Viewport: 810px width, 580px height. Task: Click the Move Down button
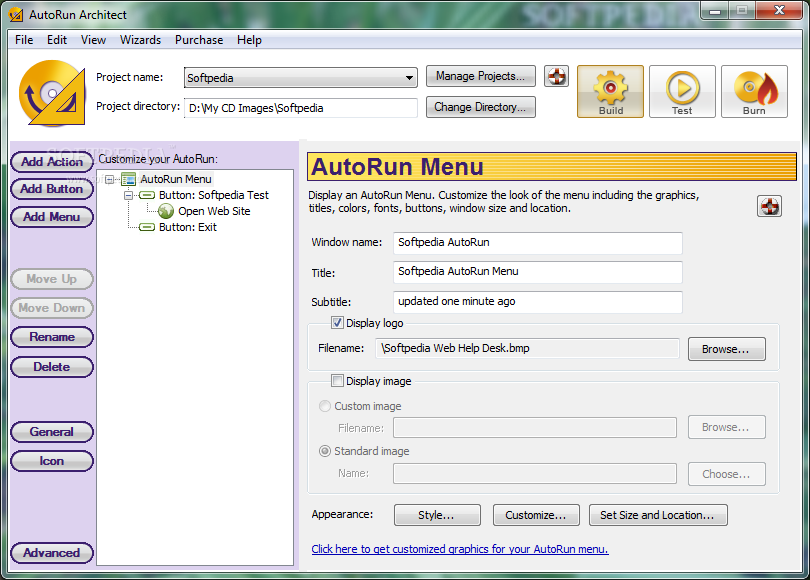pos(52,308)
